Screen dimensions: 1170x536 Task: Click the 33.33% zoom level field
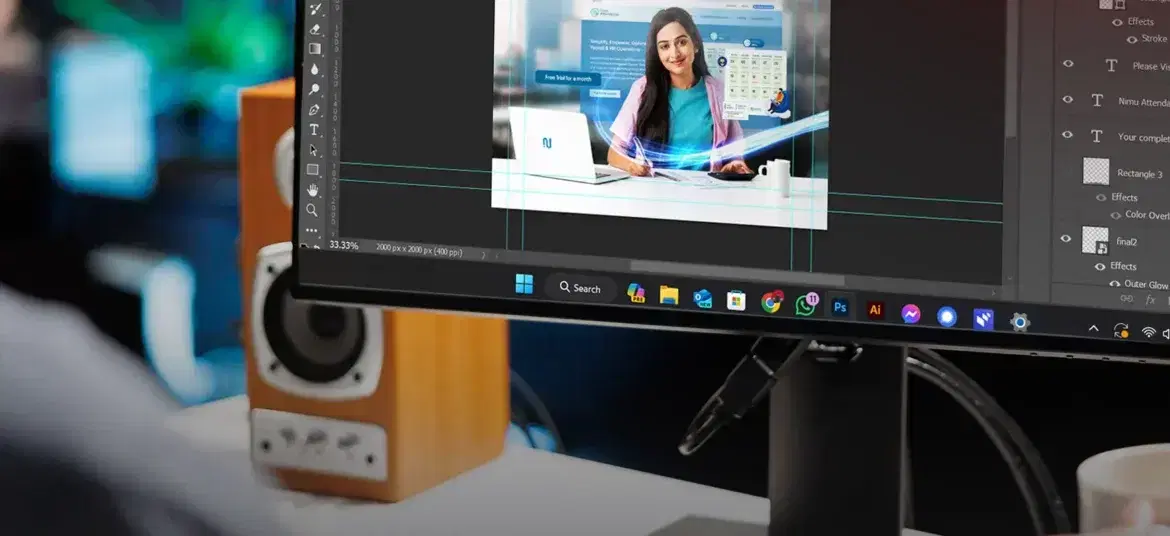click(344, 245)
